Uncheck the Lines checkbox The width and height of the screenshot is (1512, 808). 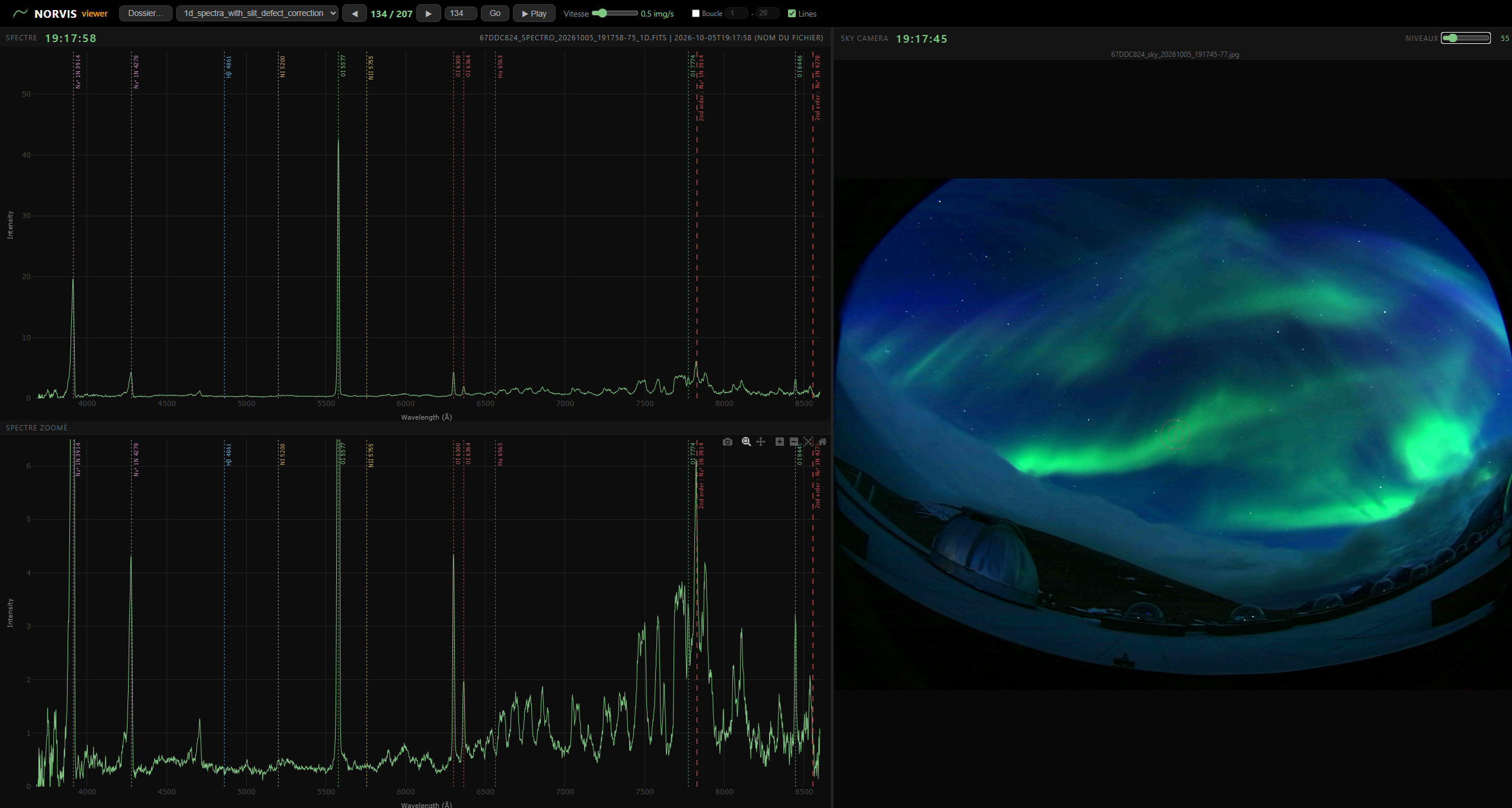(x=792, y=13)
